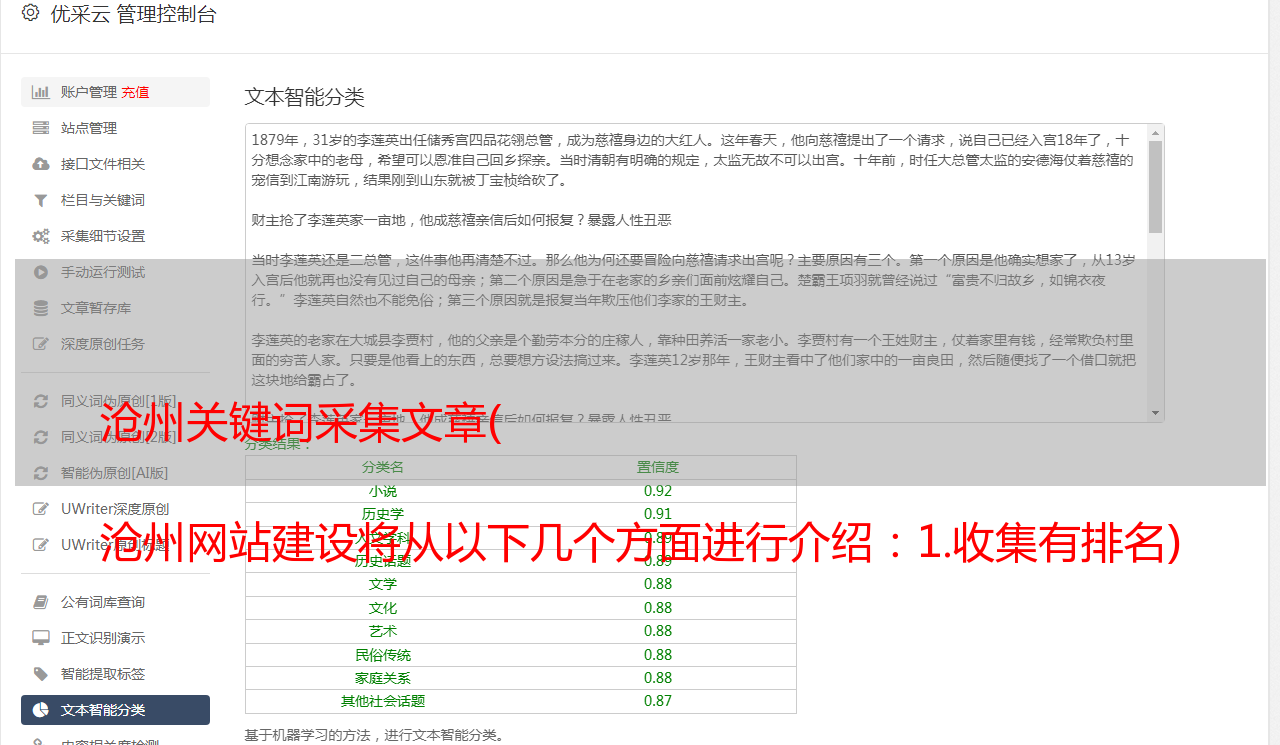Click the gear icon beside 优采云 管理控制台
Screen dimensions: 1280x745
[x=30, y=14]
